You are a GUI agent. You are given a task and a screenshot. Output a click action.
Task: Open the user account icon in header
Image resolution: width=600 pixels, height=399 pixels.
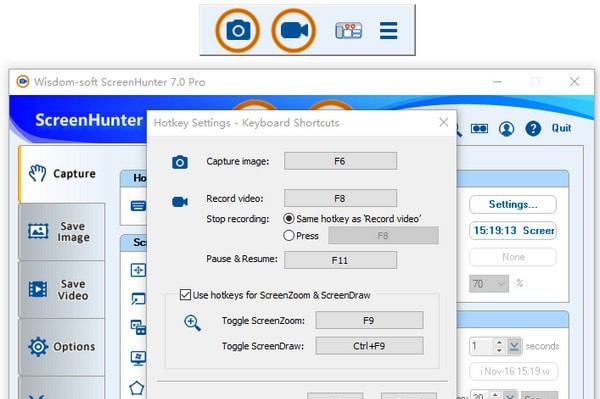(506, 129)
